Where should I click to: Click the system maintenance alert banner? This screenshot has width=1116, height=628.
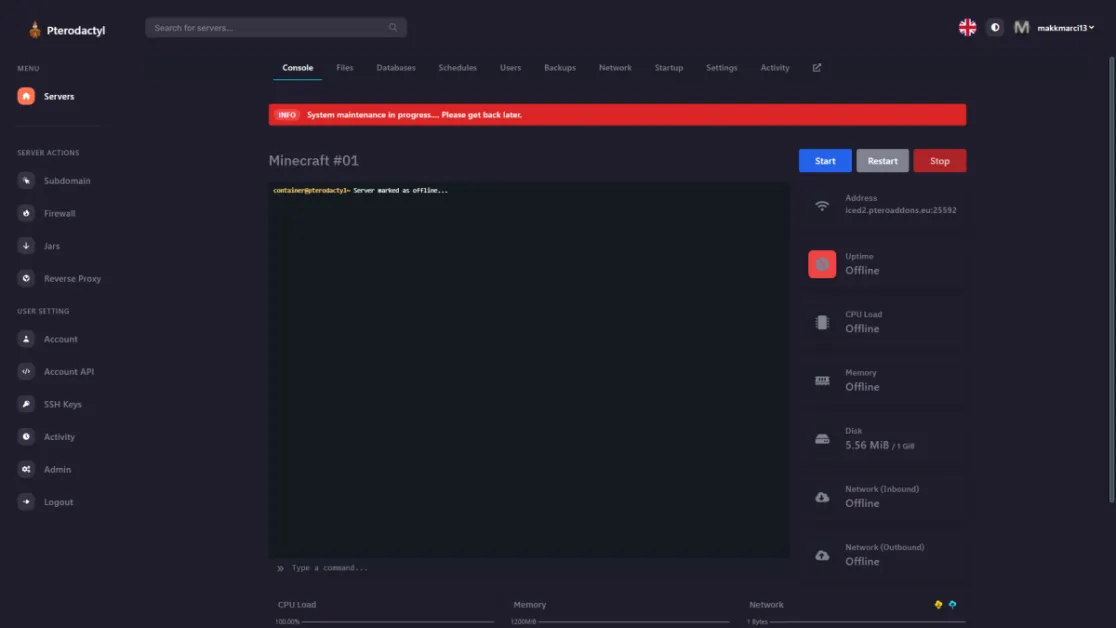(617, 115)
